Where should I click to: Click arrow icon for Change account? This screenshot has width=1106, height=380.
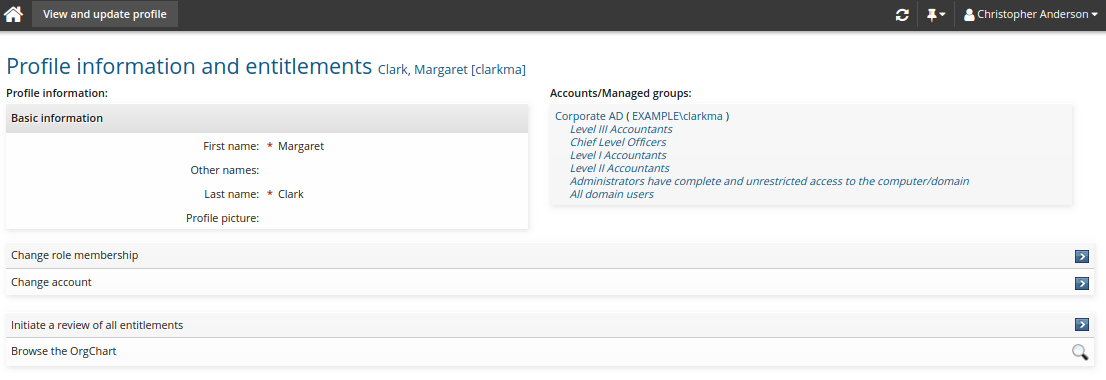(x=1081, y=283)
